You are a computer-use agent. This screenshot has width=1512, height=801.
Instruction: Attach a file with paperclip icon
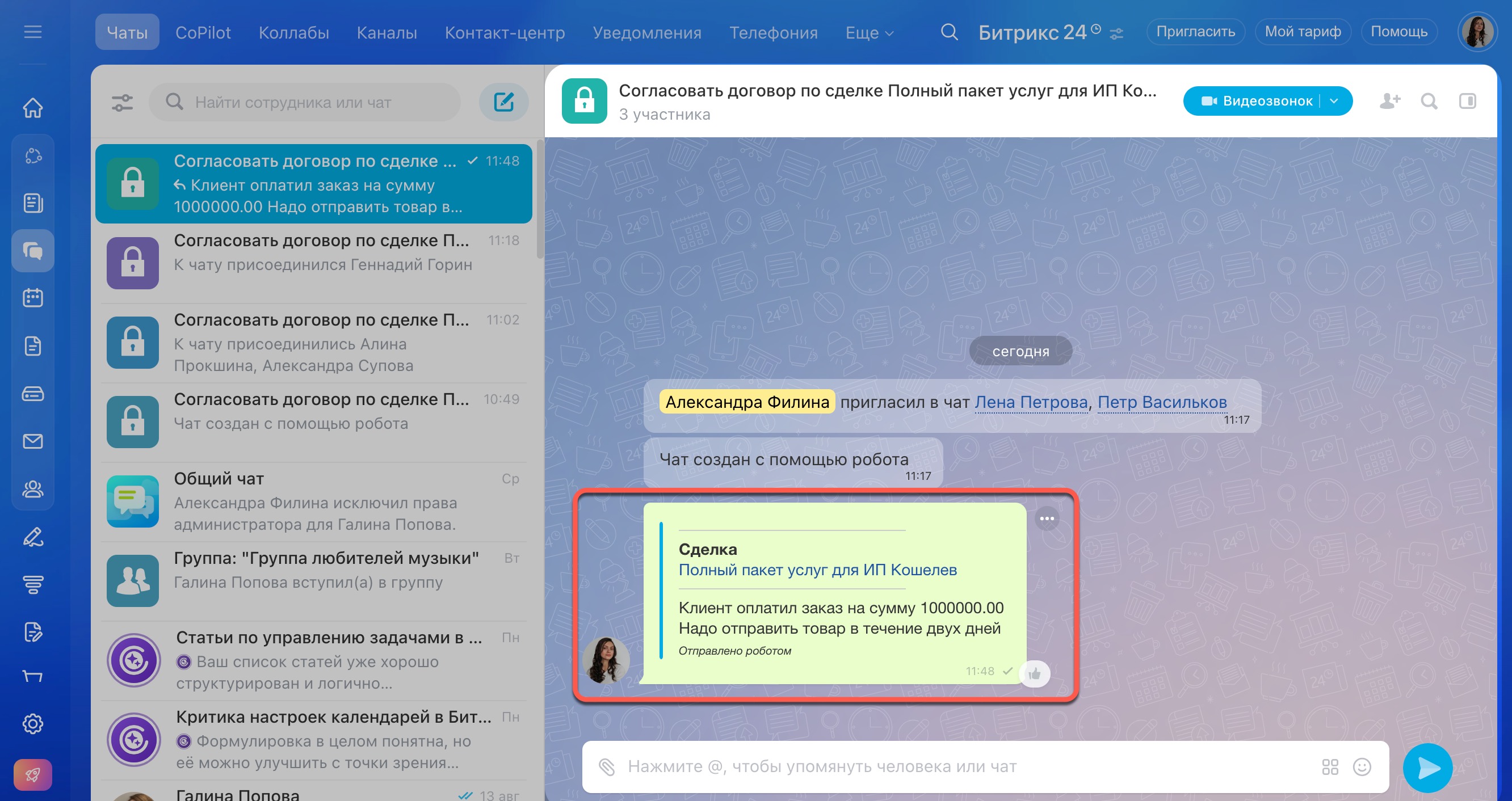pyautogui.click(x=606, y=766)
